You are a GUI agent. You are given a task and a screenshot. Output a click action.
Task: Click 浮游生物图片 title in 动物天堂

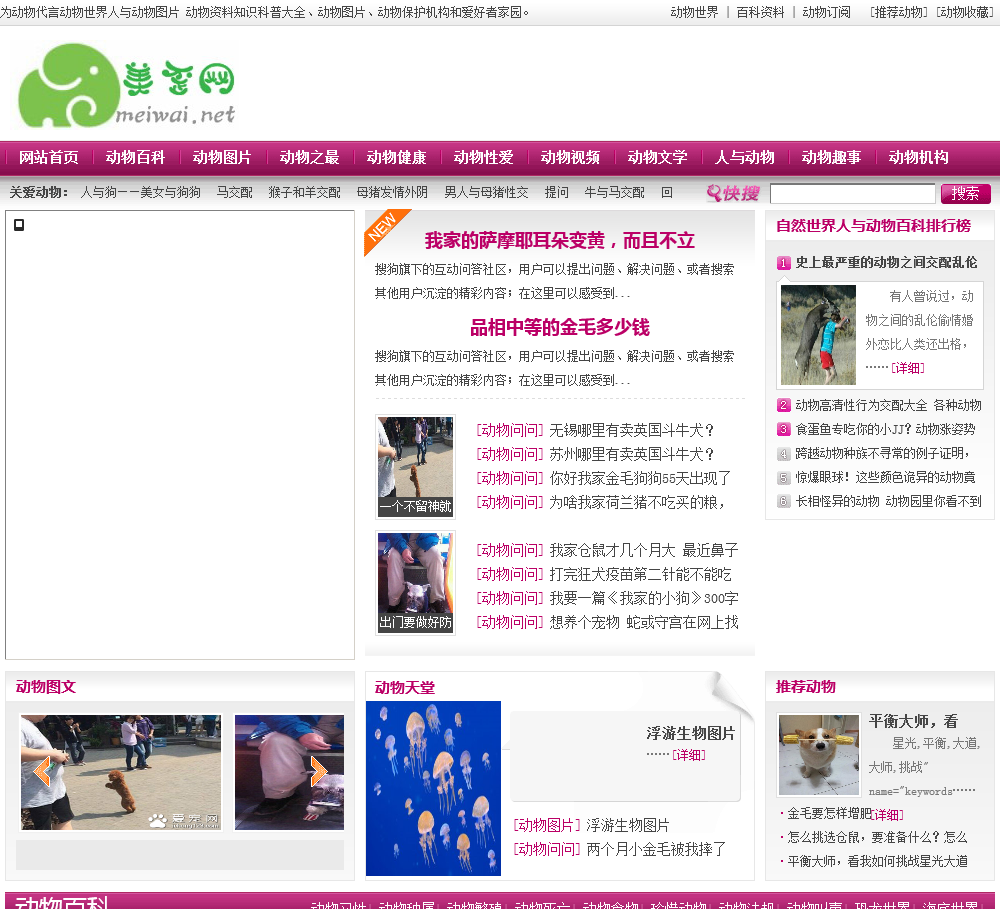point(690,734)
